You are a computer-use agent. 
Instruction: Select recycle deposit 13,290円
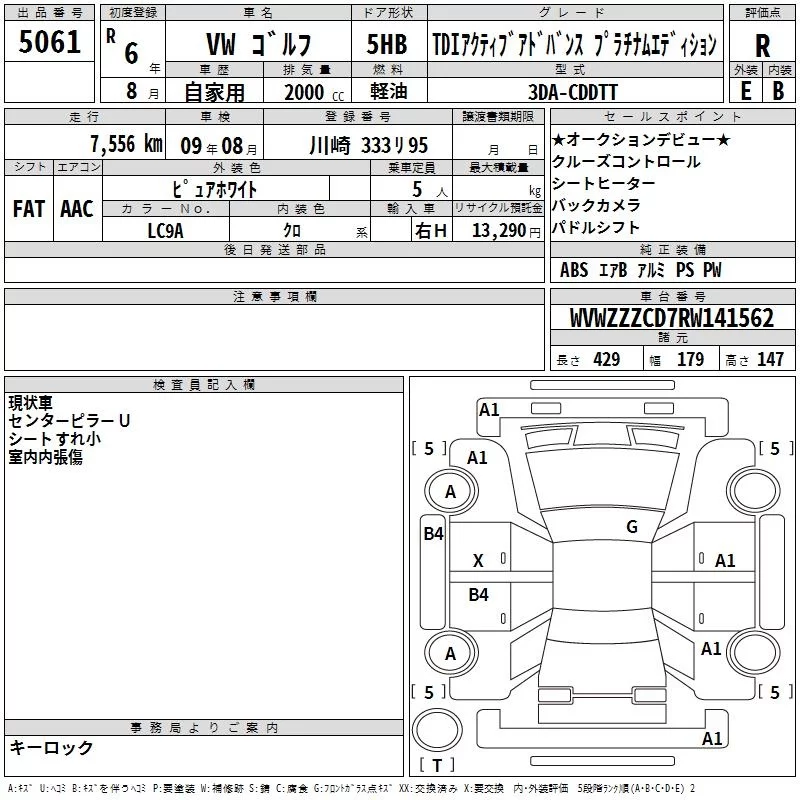(506, 231)
